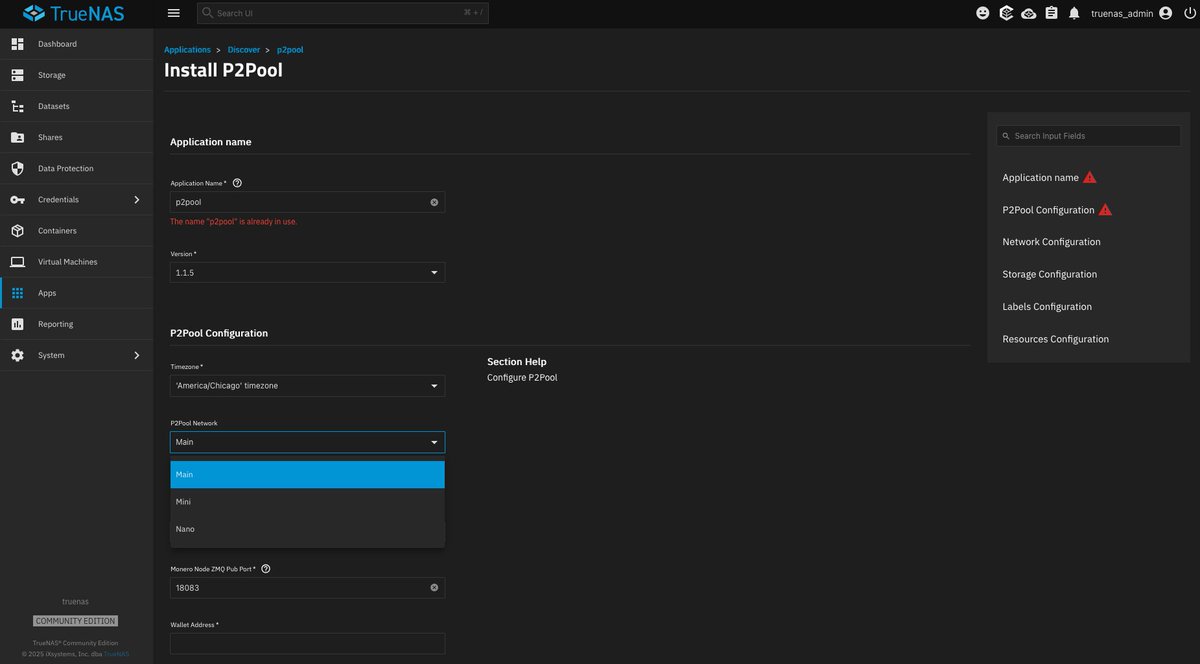Go to Applications breadcrumb link
Image resolution: width=1200 pixels, height=664 pixels.
187,49
